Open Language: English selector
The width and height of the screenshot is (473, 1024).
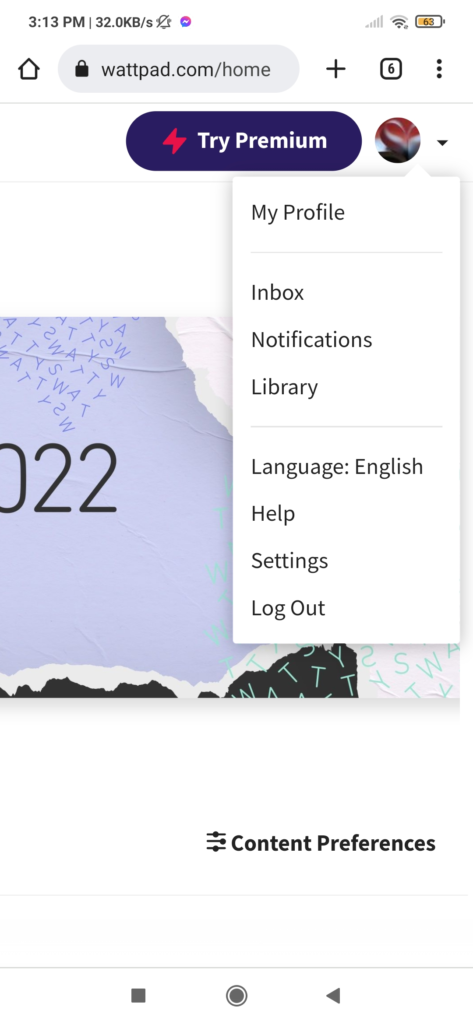click(337, 467)
